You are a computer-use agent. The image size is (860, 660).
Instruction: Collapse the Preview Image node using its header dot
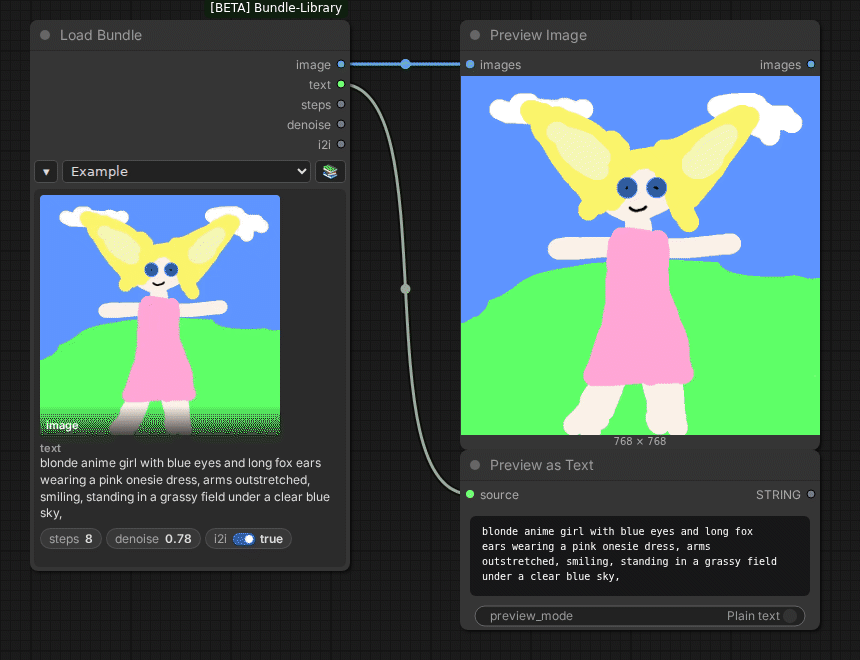coord(475,35)
